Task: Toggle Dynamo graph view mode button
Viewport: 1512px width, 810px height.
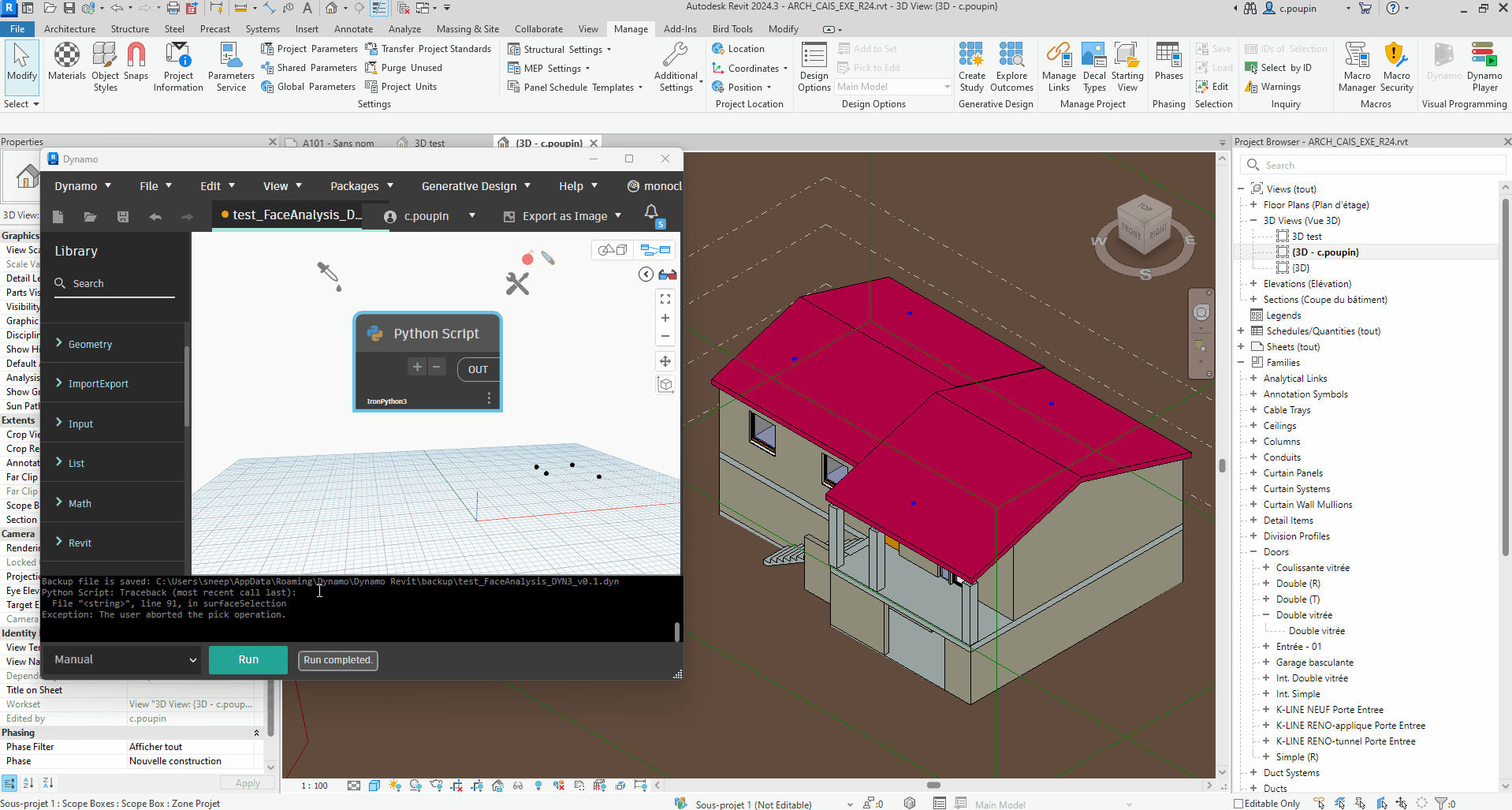Action: click(655, 250)
